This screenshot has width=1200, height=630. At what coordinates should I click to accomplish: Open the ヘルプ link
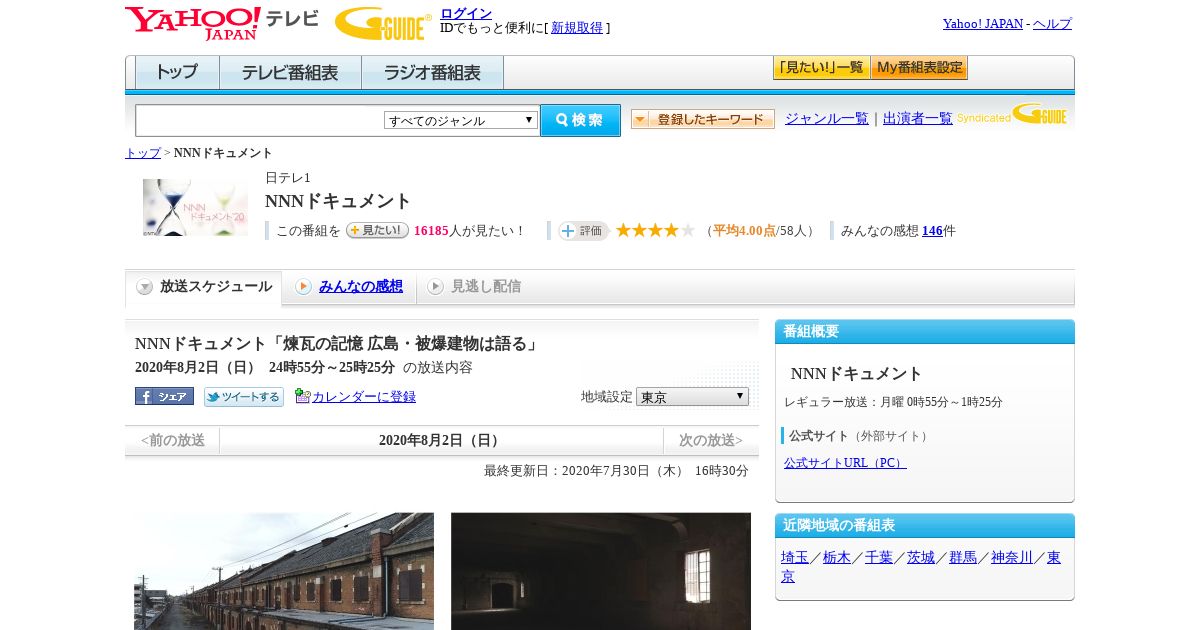[x=1052, y=23]
